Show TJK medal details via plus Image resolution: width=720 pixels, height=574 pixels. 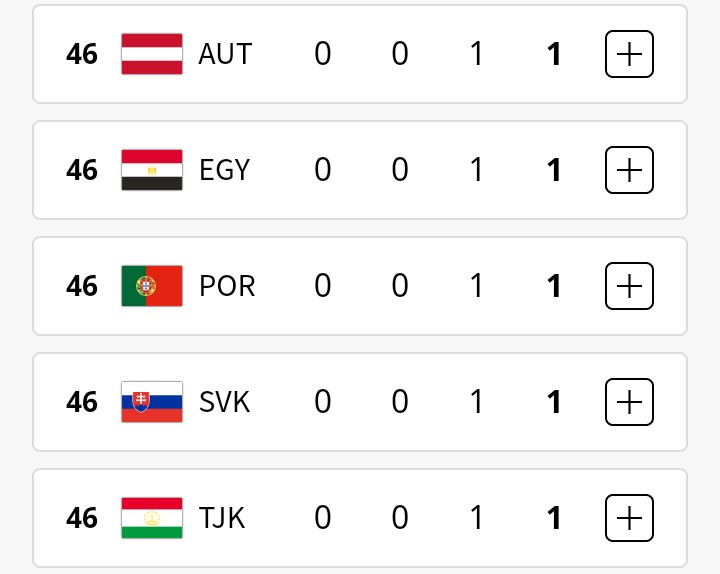[x=629, y=518]
